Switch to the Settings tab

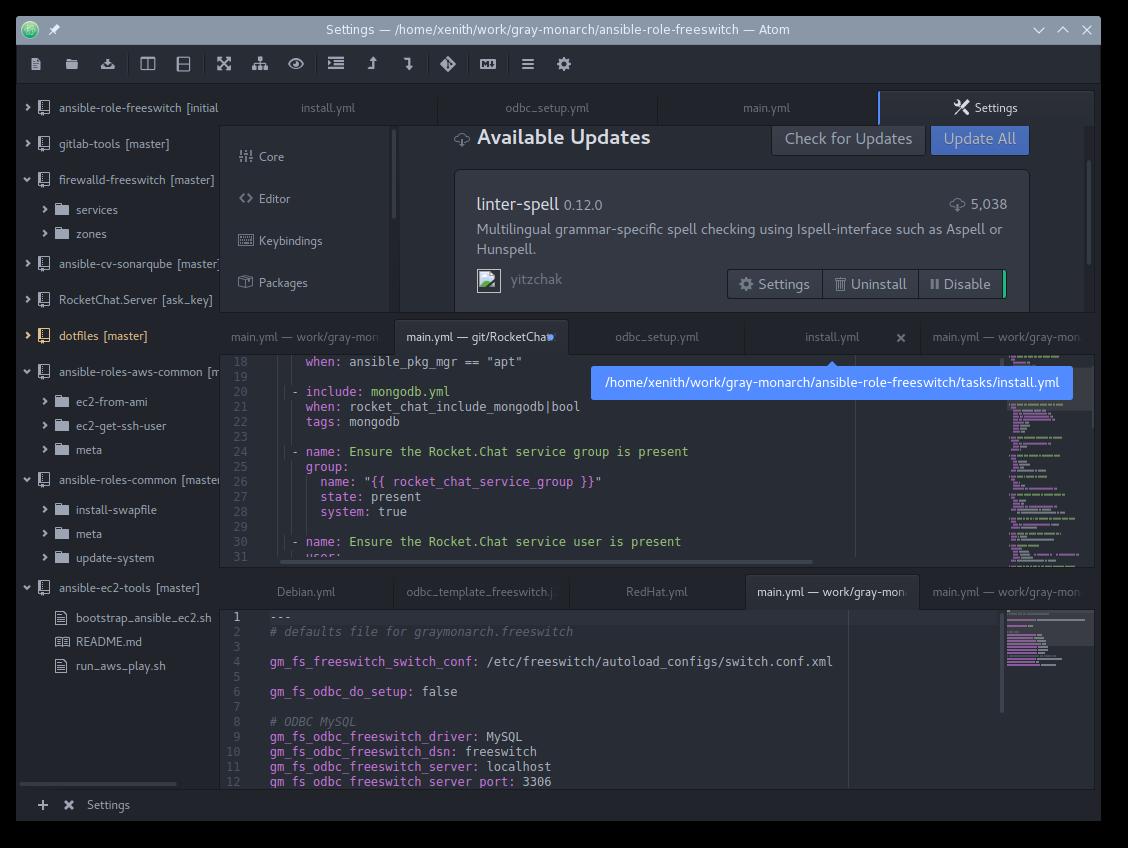(x=986, y=108)
